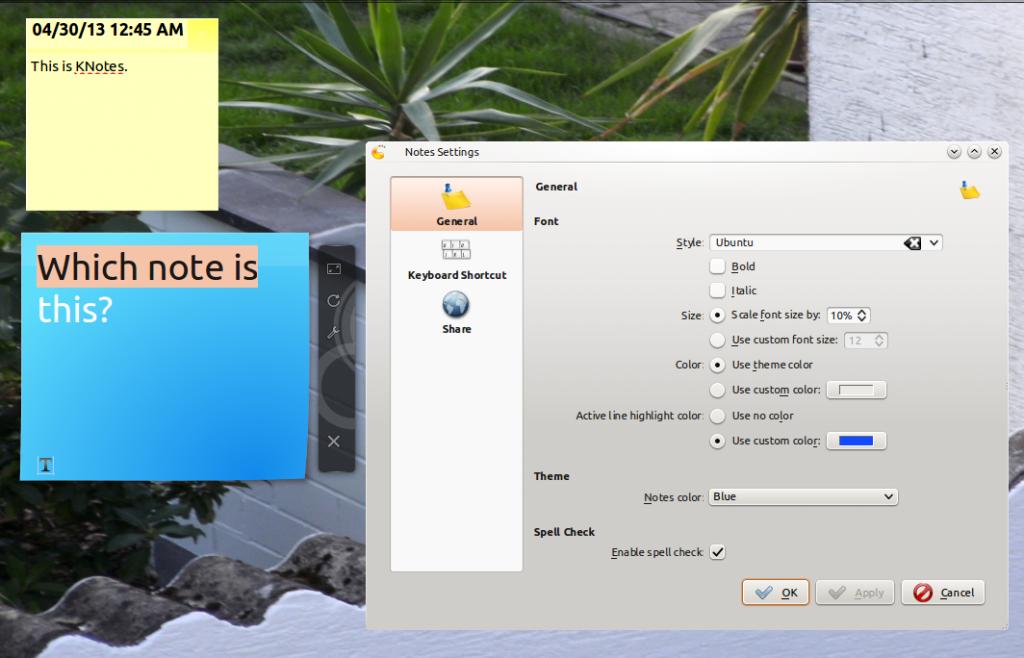The height and width of the screenshot is (658, 1024).
Task: Expand the Notes color dropdown
Action: coord(889,497)
